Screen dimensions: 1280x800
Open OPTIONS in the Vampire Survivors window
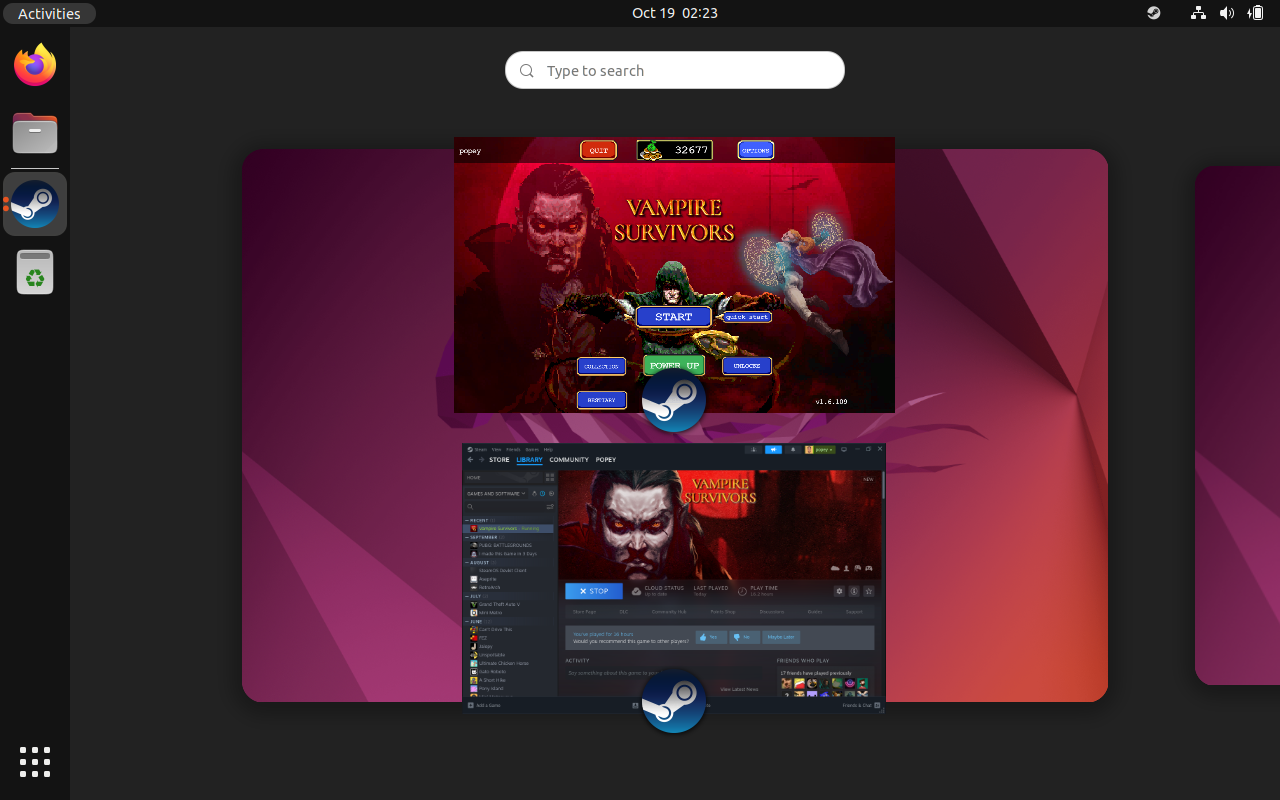coord(755,150)
